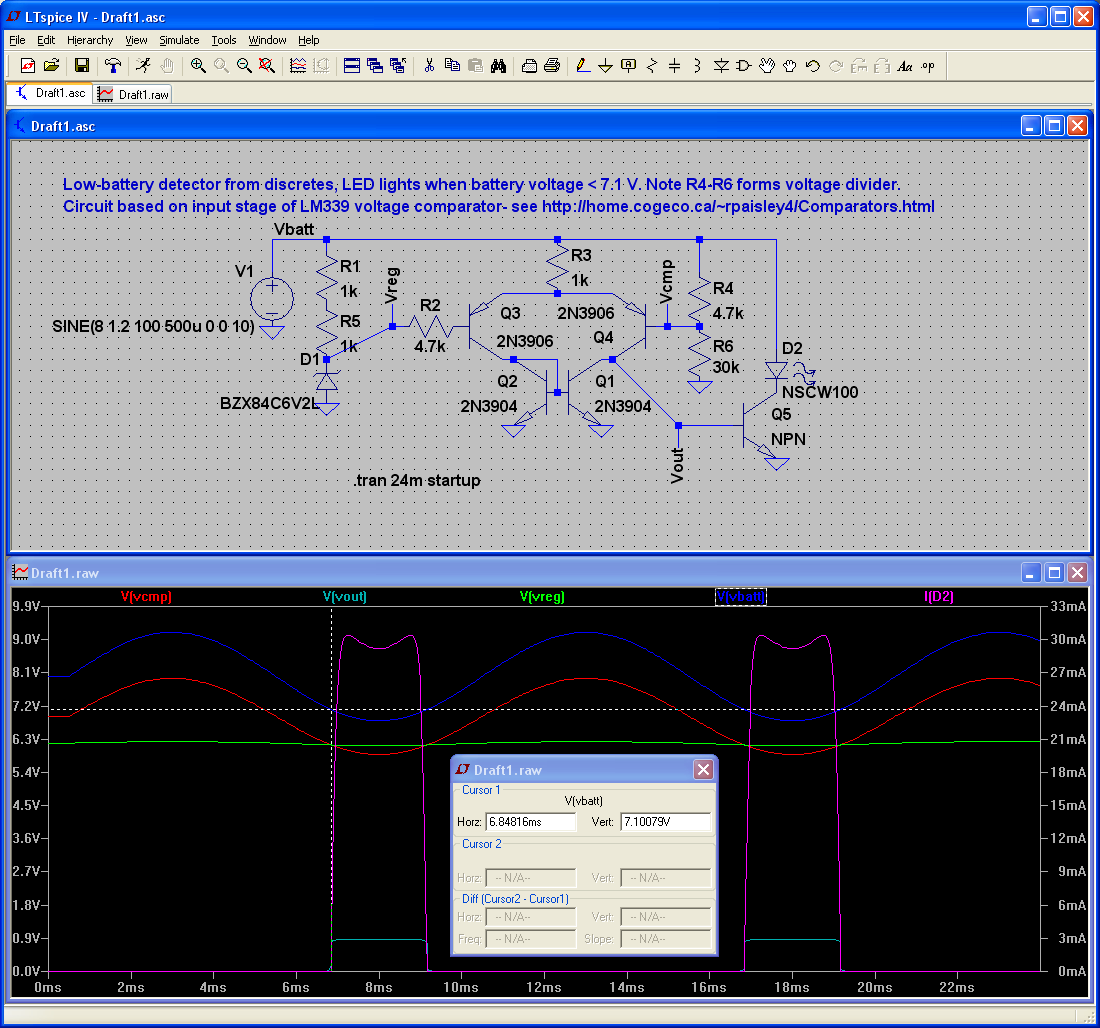Halt the simulation with hand icon

pyautogui.click(x=165, y=66)
